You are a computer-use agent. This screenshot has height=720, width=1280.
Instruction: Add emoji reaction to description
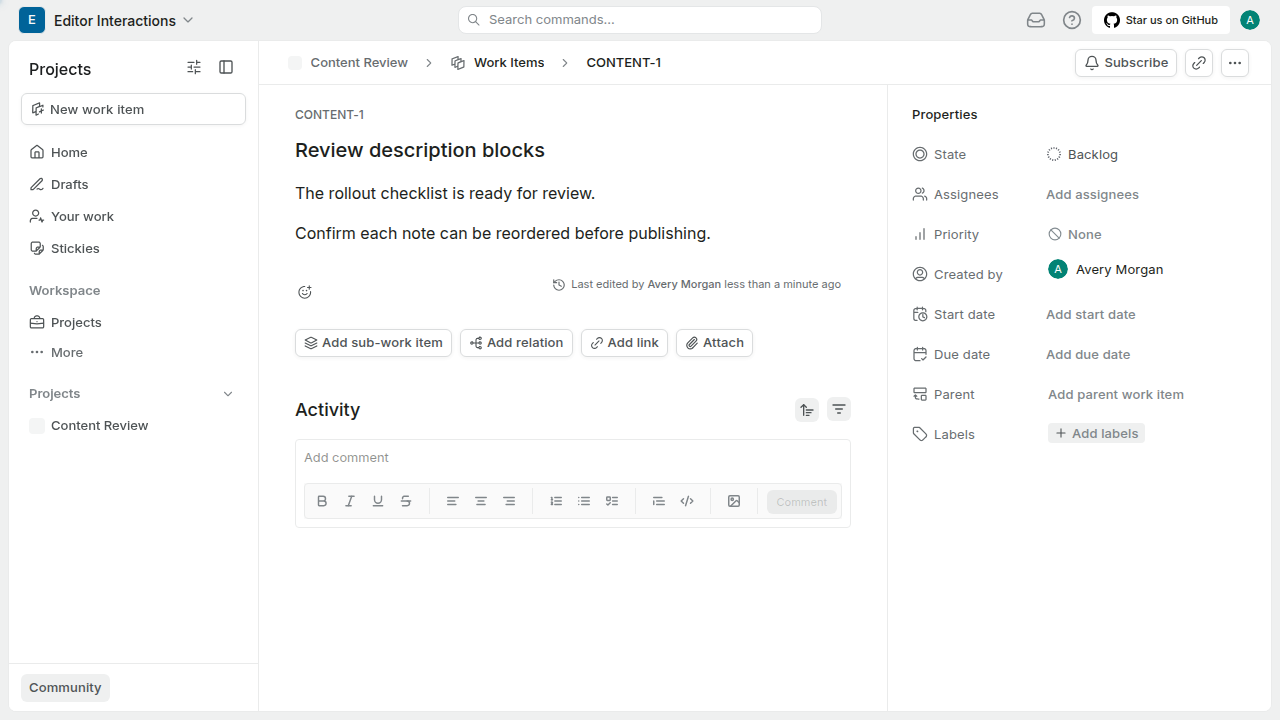coord(305,292)
